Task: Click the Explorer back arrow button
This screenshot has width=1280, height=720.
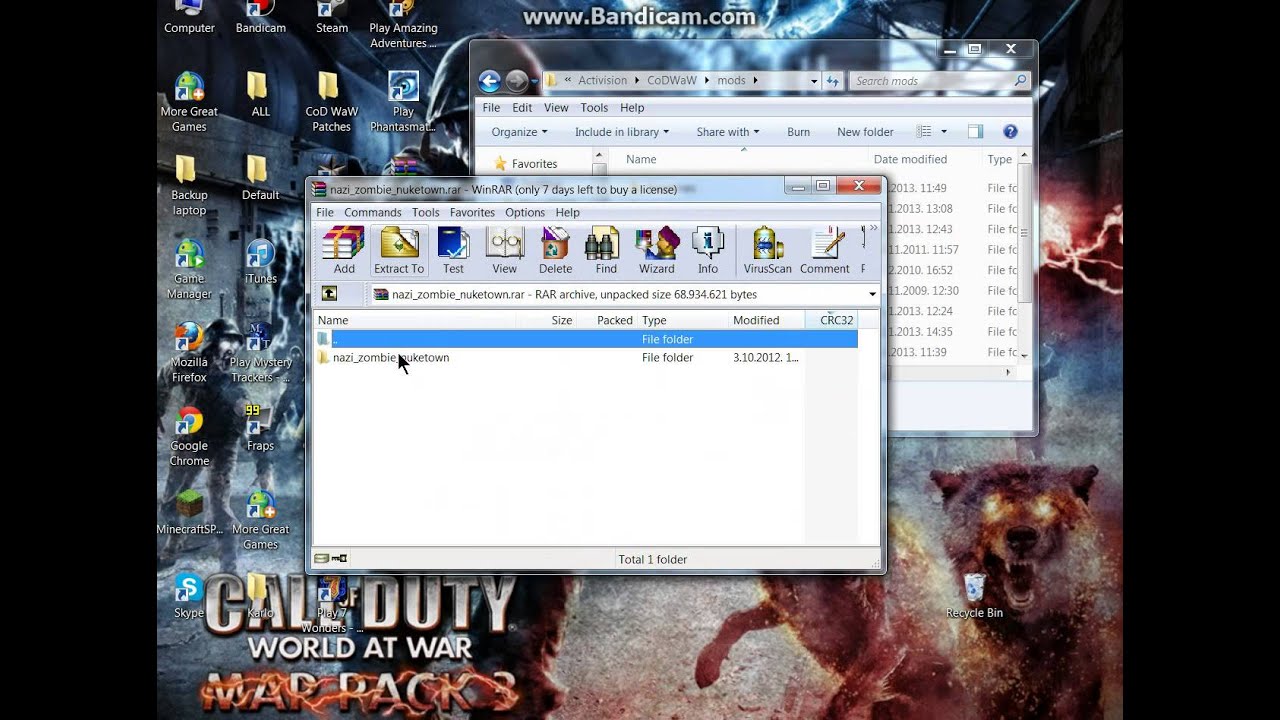Action: coord(489,81)
